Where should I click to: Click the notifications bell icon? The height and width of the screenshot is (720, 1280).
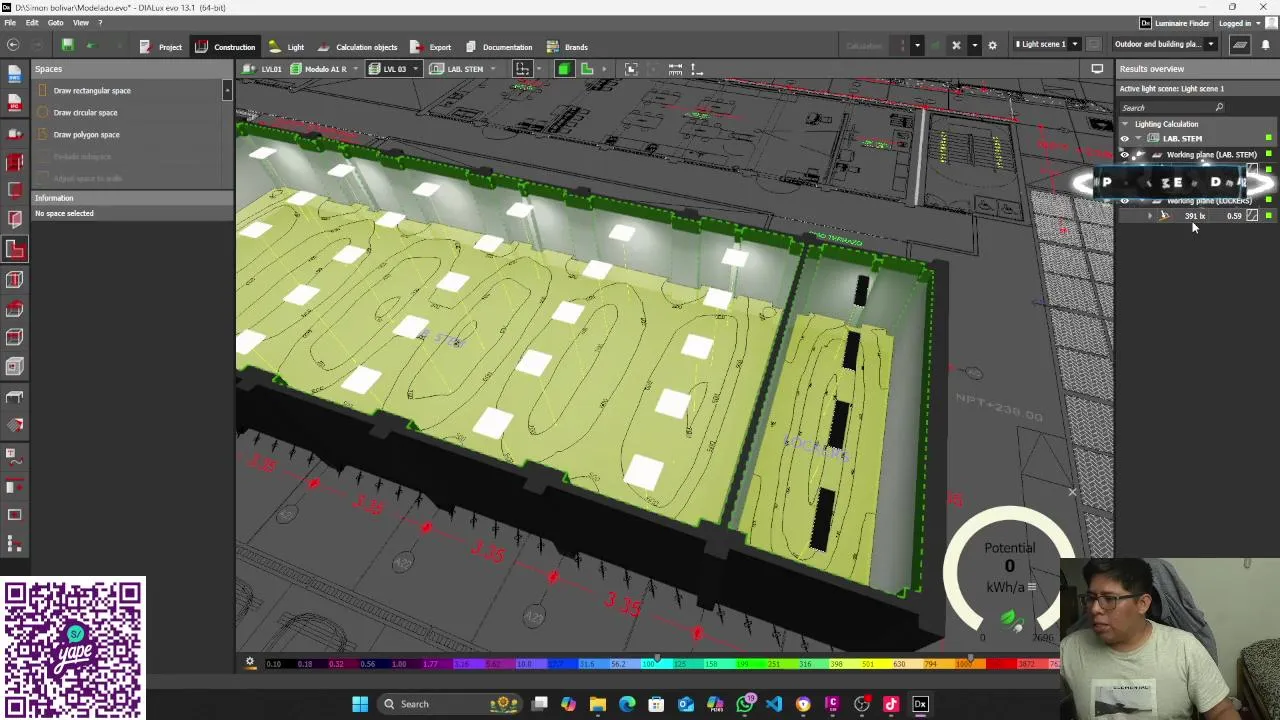(x=1265, y=45)
